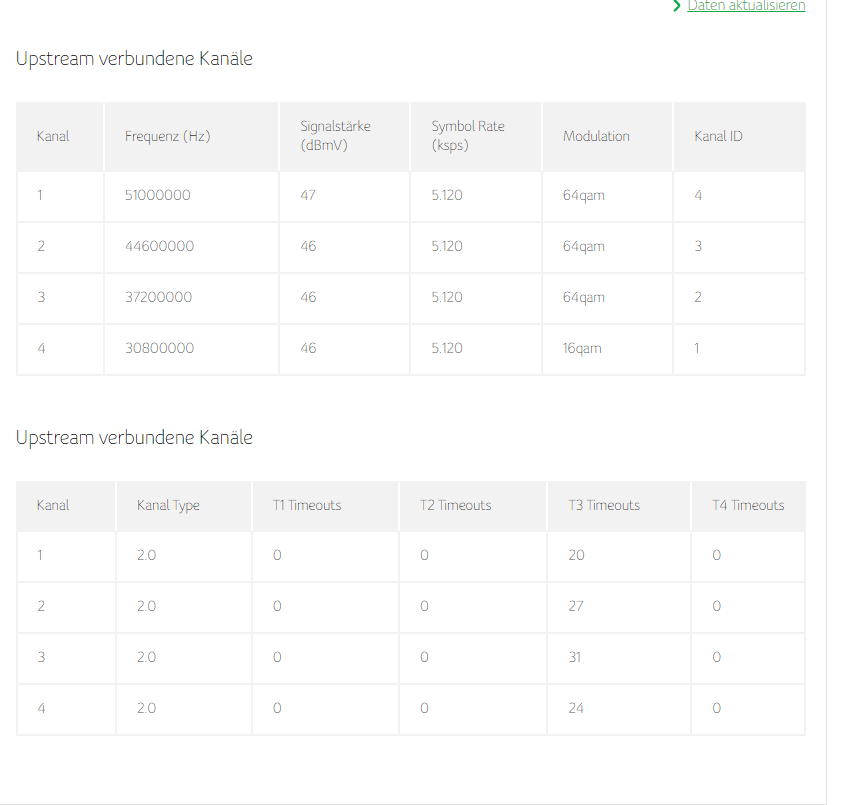Click the Modulation column header
The height and width of the screenshot is (805, 861).
pyautogui.click(x=596, y=136)
